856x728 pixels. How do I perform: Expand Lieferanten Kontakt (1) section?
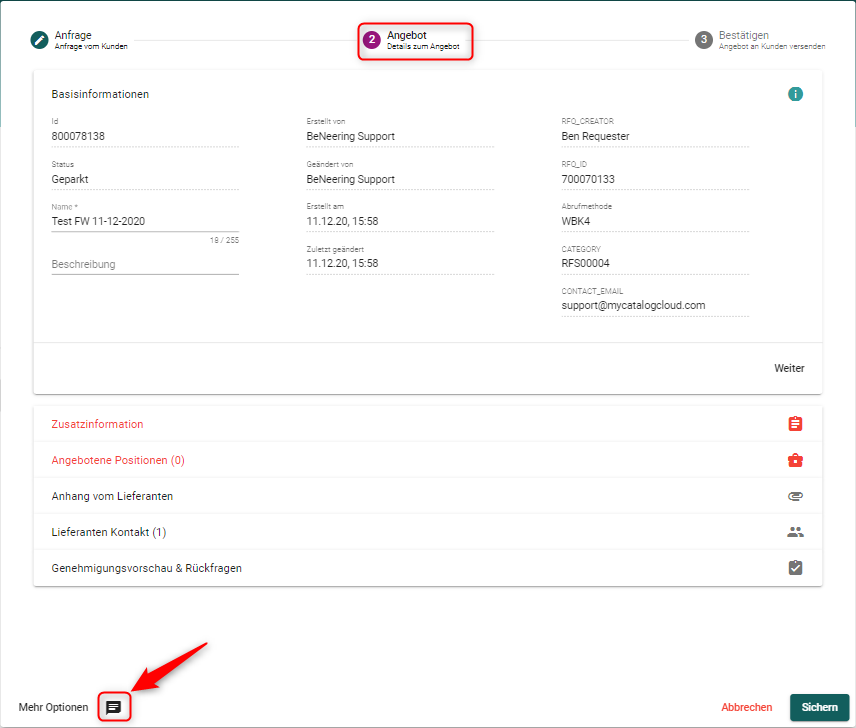tap(109, 532)
